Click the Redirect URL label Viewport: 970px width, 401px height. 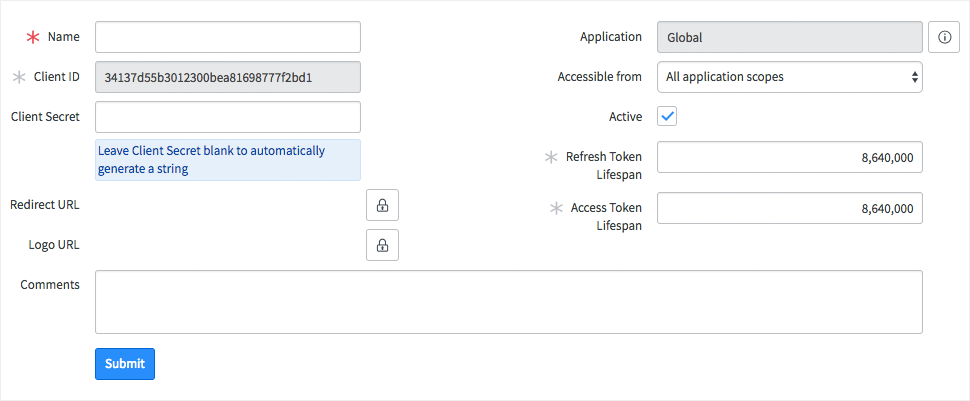(x=44, y=205)
